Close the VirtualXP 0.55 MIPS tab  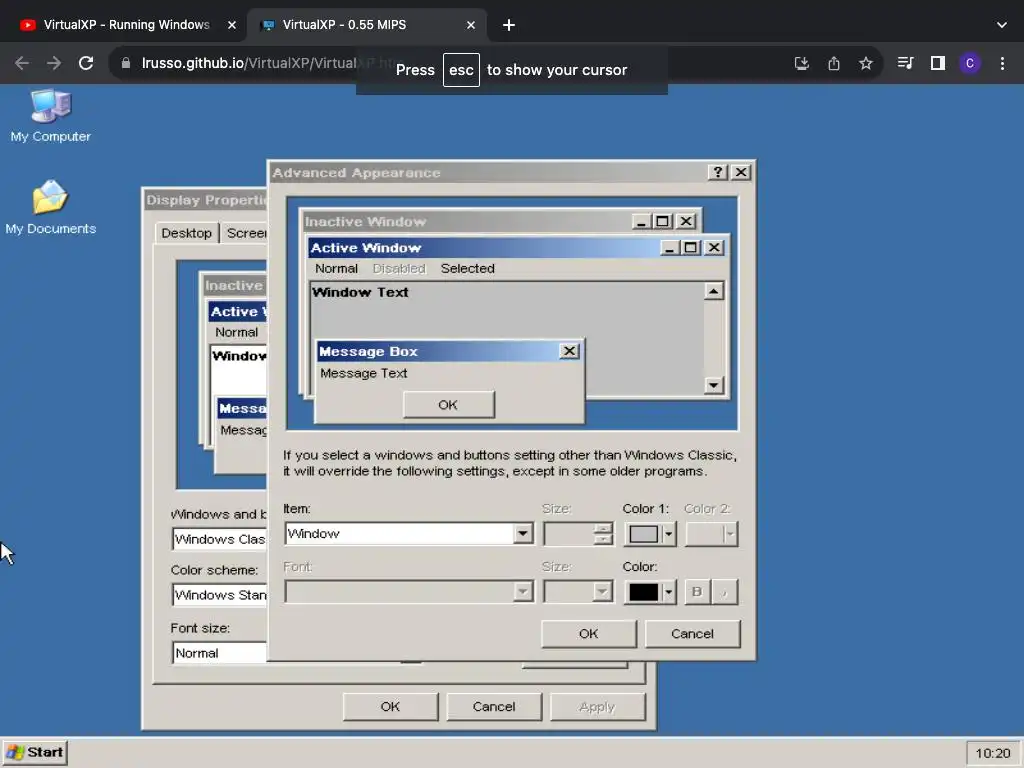pyautogui.click(x=471, y=25)
